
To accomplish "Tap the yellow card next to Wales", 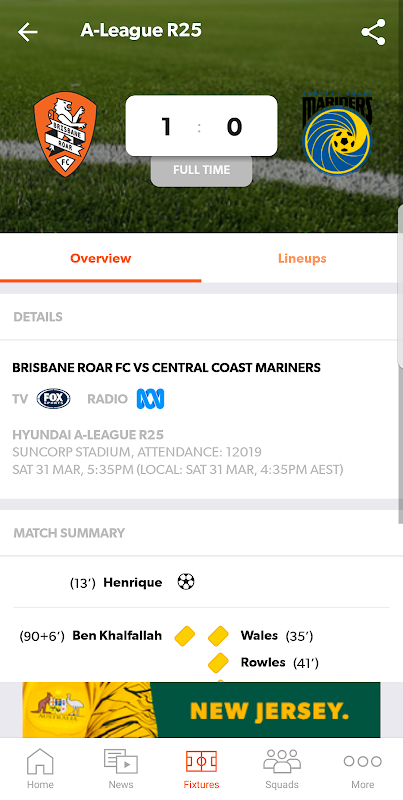I will tap(218, 636).
